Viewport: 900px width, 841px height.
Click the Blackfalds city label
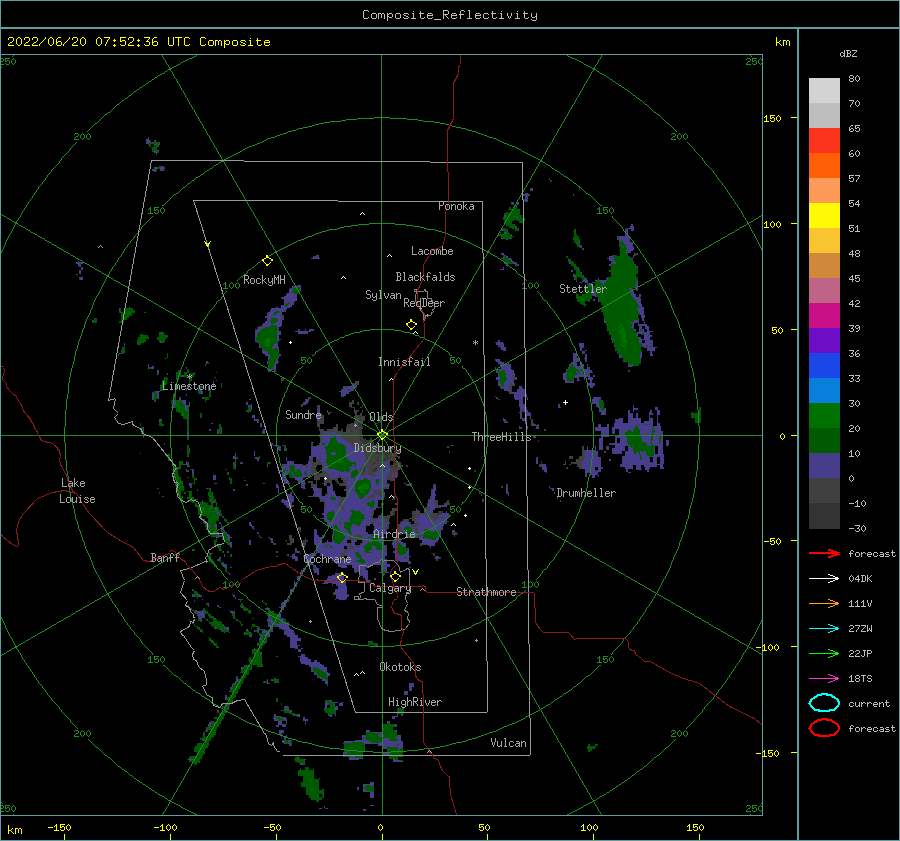tap(425, 277)
